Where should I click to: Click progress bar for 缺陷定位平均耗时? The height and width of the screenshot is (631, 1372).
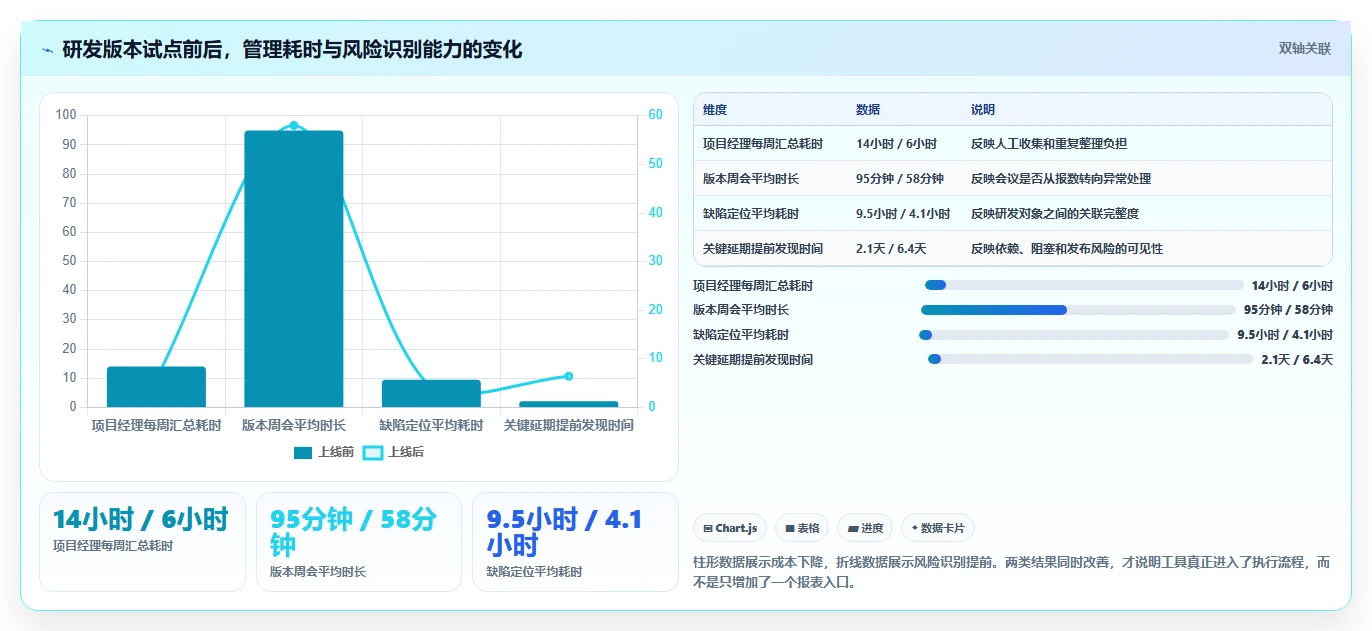(x=1074, y=335)
